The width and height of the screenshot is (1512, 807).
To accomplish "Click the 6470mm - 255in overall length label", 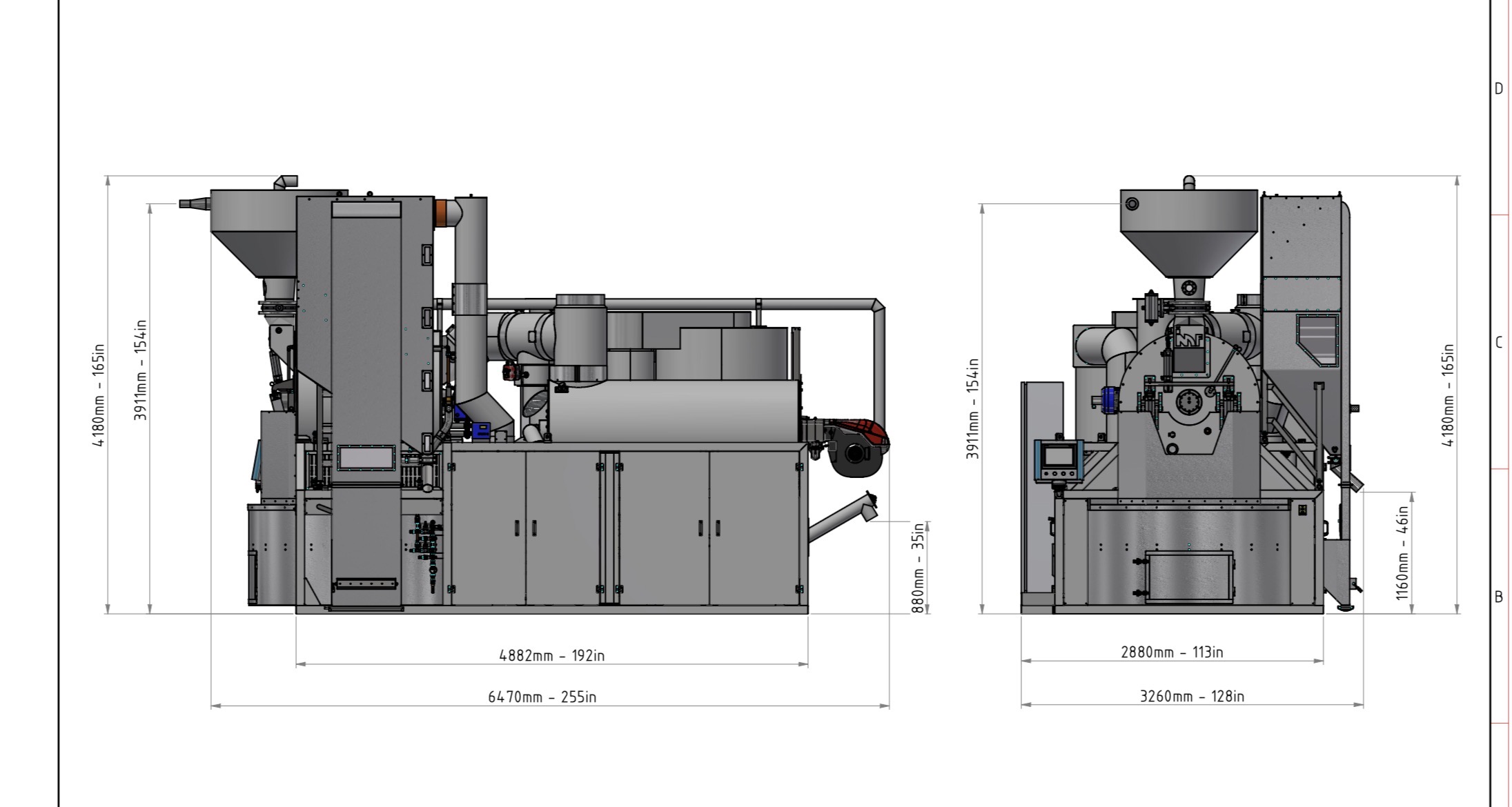I will pyautogui.click(x=542, y=697).
